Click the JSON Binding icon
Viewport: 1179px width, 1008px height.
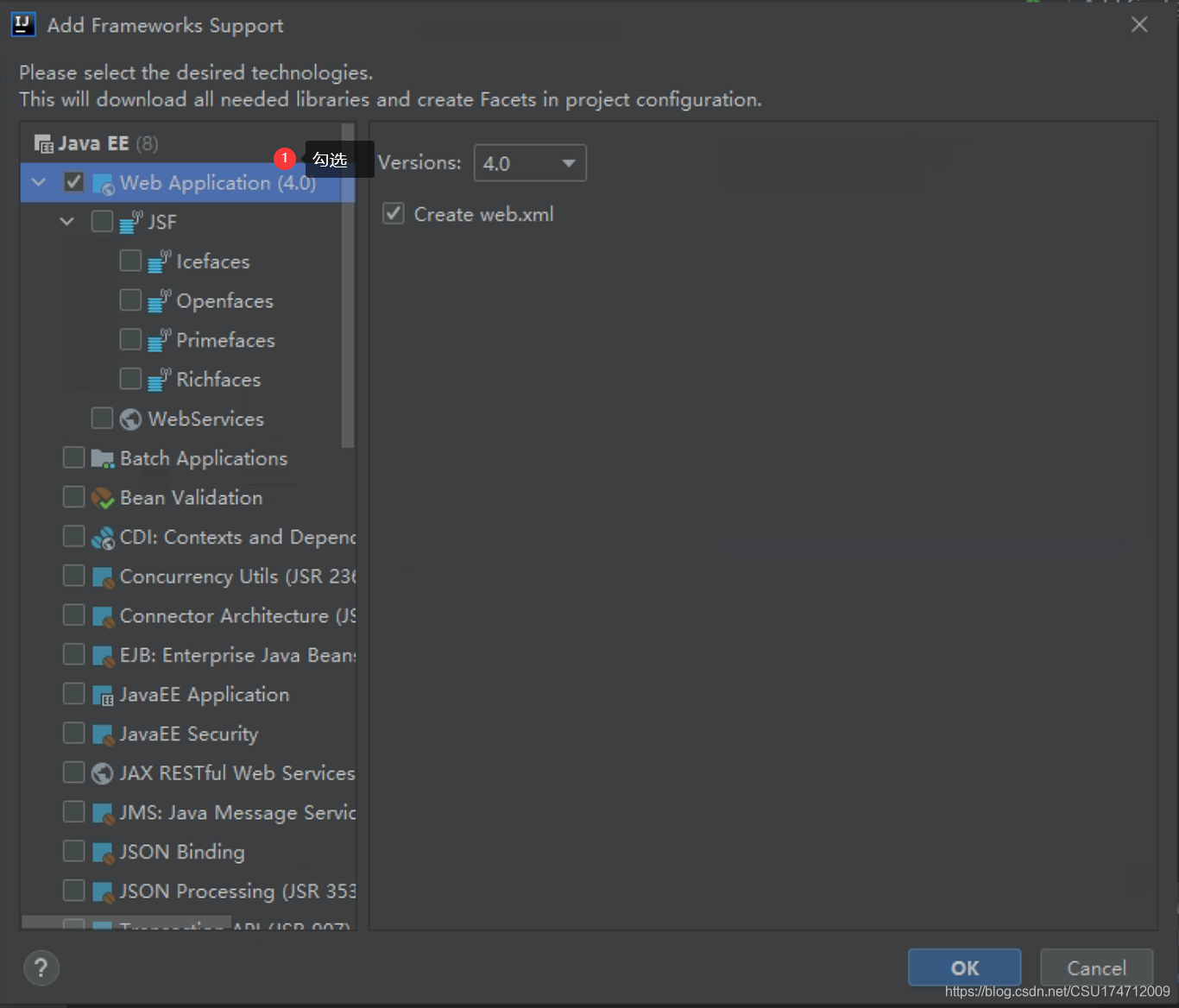pyautogui.click(x=103, y=853)
